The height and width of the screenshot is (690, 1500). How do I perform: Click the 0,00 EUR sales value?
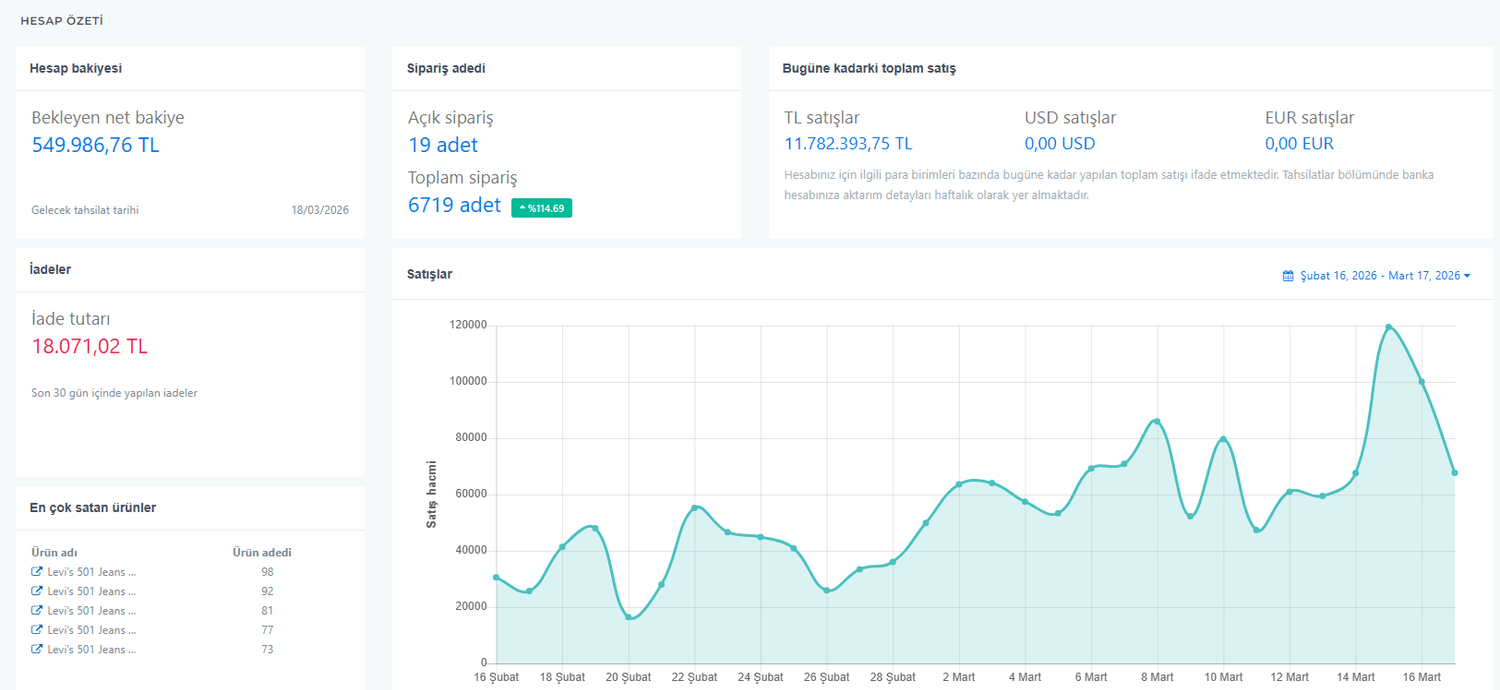point(1299,144)
